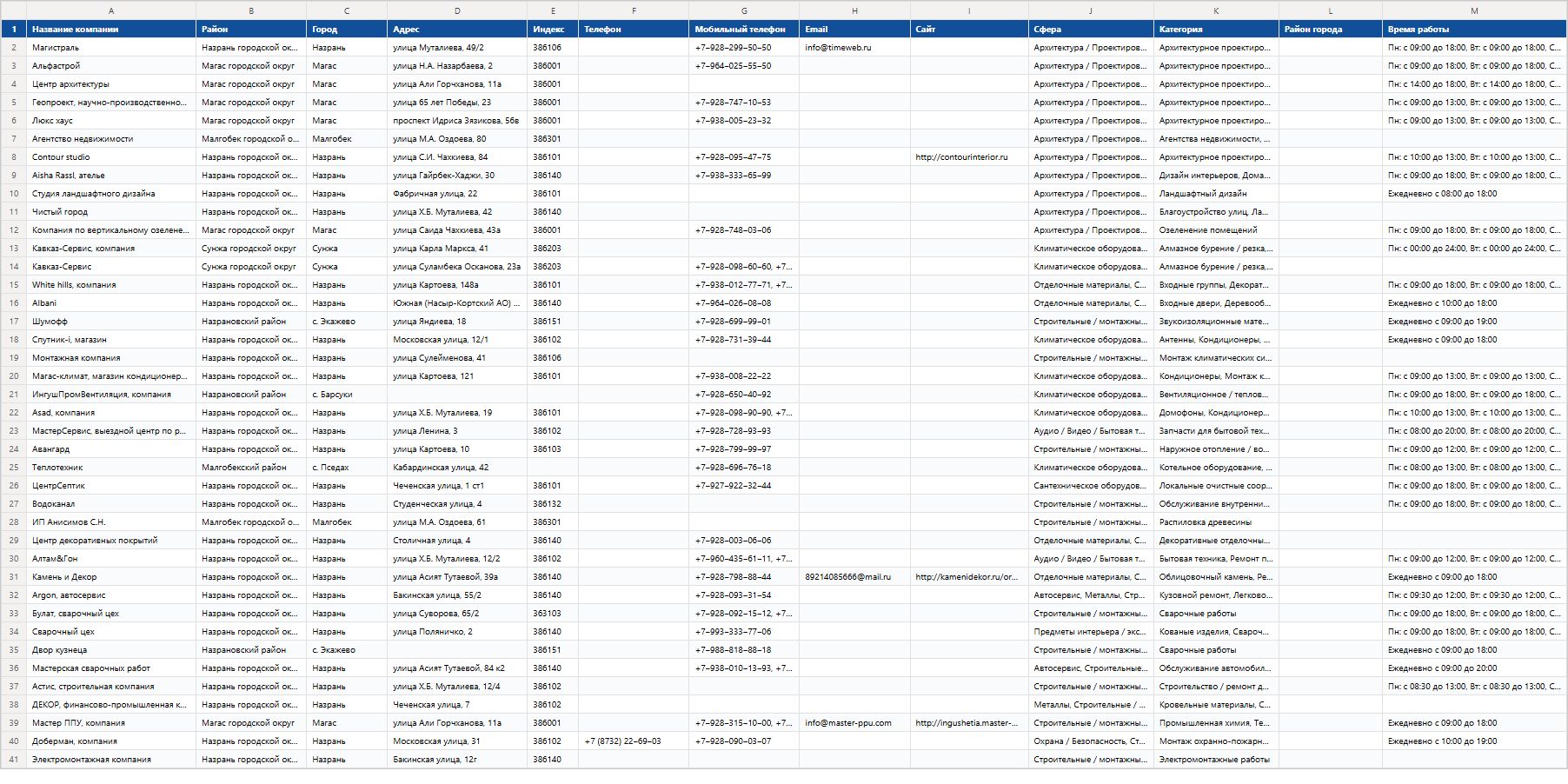1568x784 pixels.
Task: Select the postal index '386132'
Action: click(x=553, y=503)
